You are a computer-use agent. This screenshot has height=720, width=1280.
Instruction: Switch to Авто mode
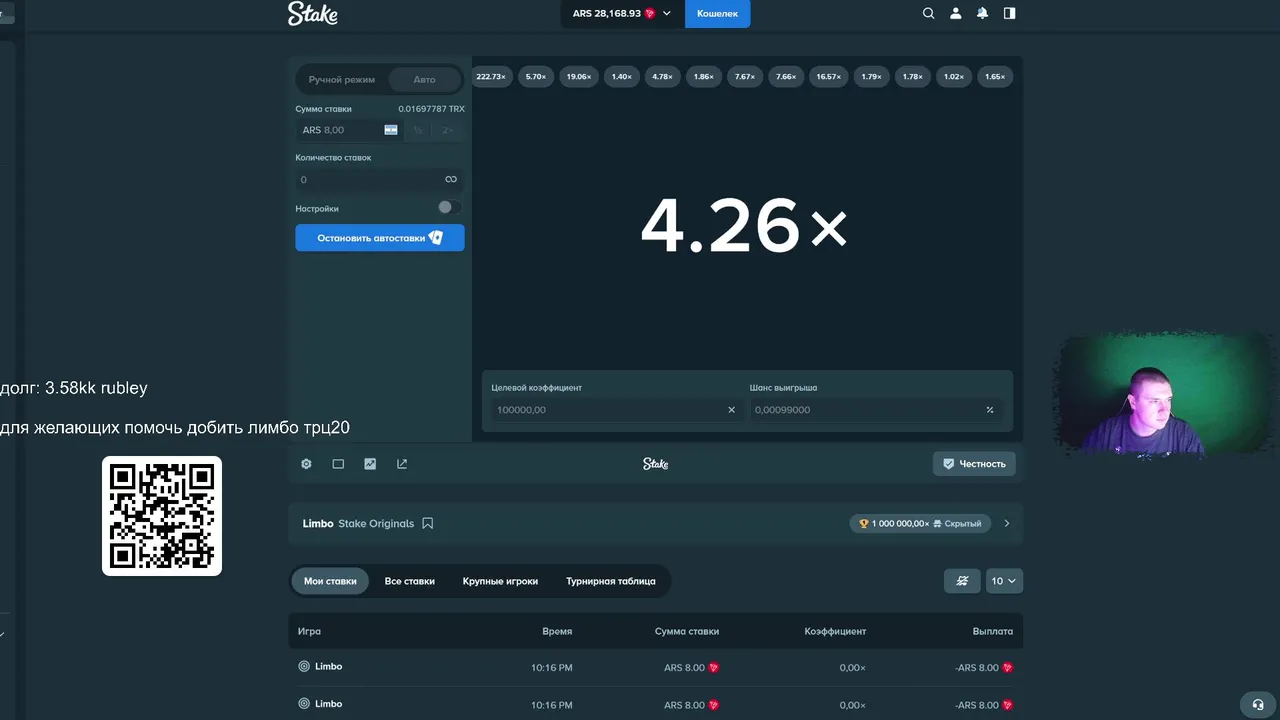click(x=425, y=79)
